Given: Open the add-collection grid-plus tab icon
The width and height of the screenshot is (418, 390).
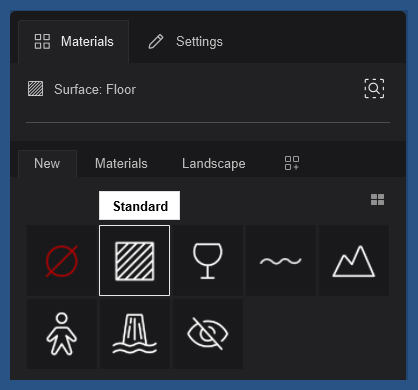Looking at the screenshot, I should (x=292, y=163).
